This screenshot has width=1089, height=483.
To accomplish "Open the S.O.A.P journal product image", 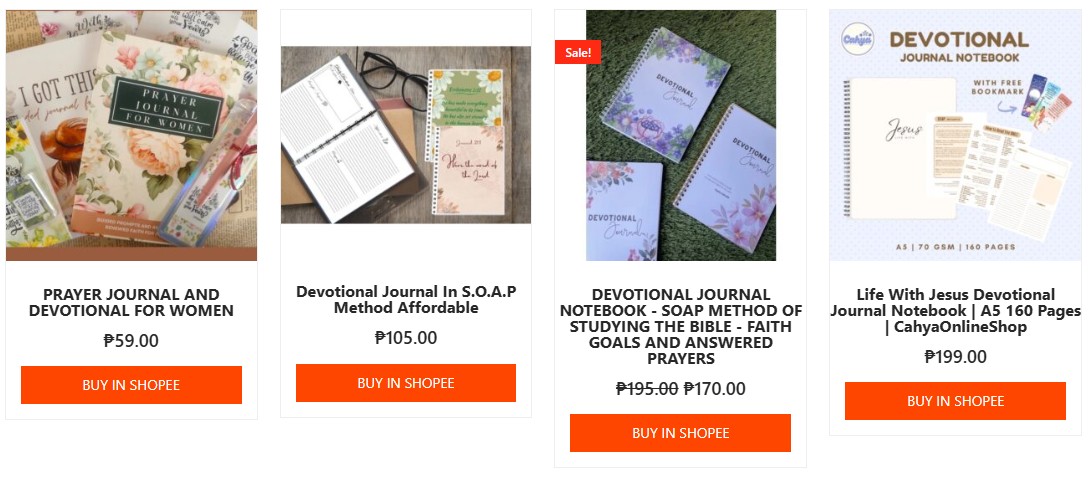I will click(x=406, y=135).
